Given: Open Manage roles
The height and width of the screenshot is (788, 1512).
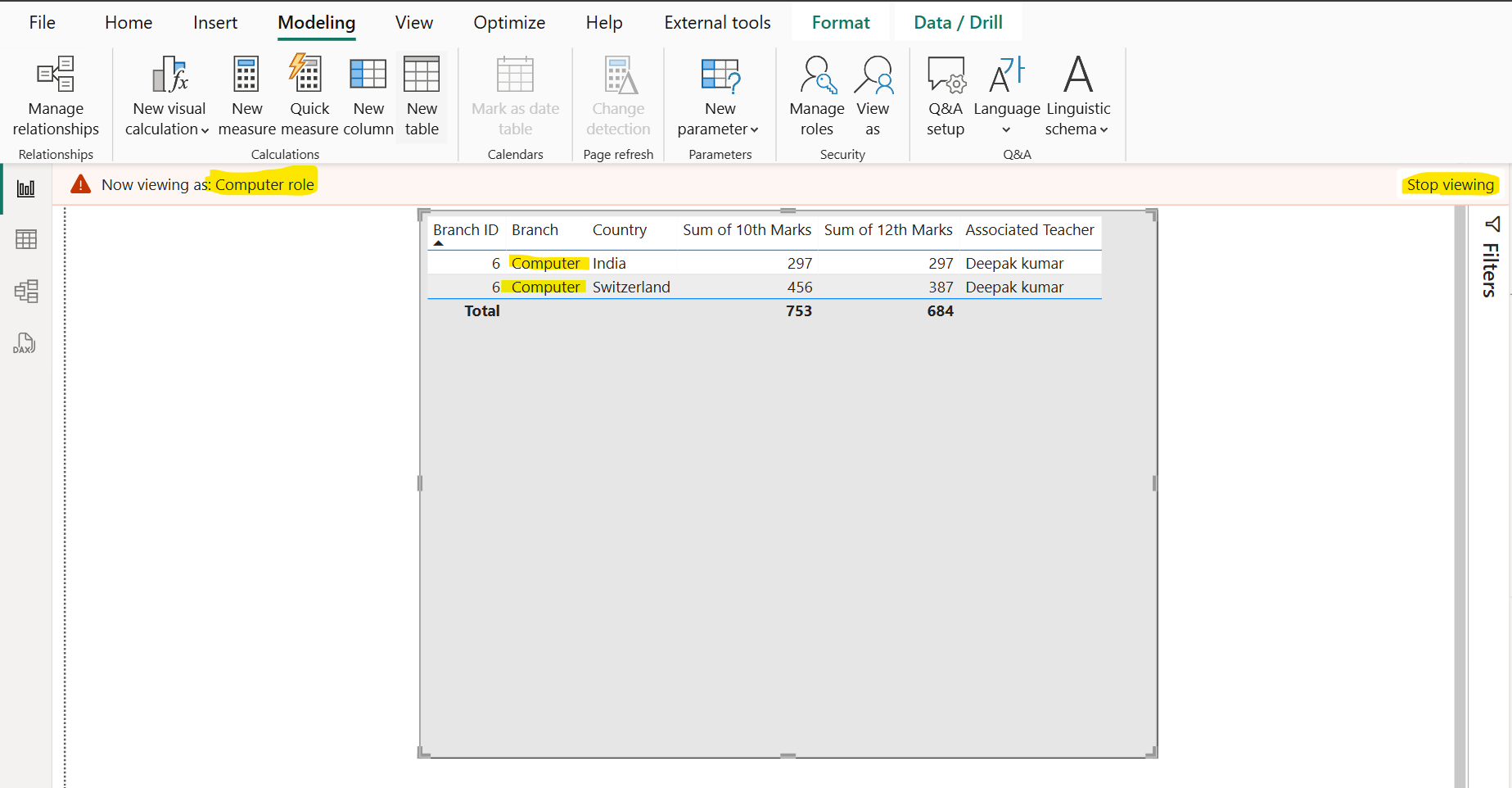Looking at the screenshot, I should click(x=816, y=96).
